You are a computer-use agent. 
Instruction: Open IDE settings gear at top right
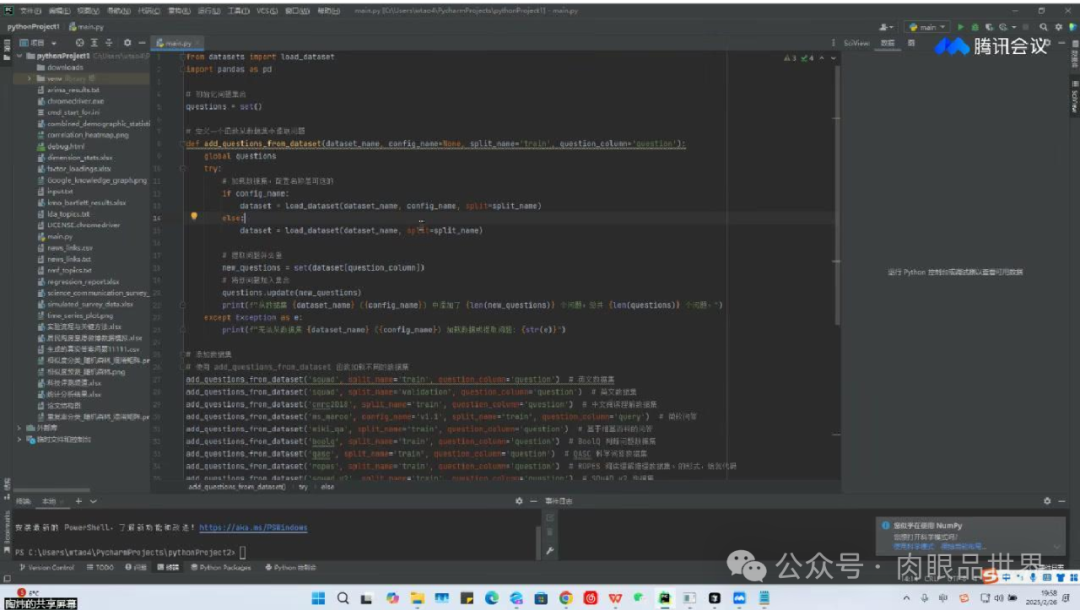coord(1059,27)
